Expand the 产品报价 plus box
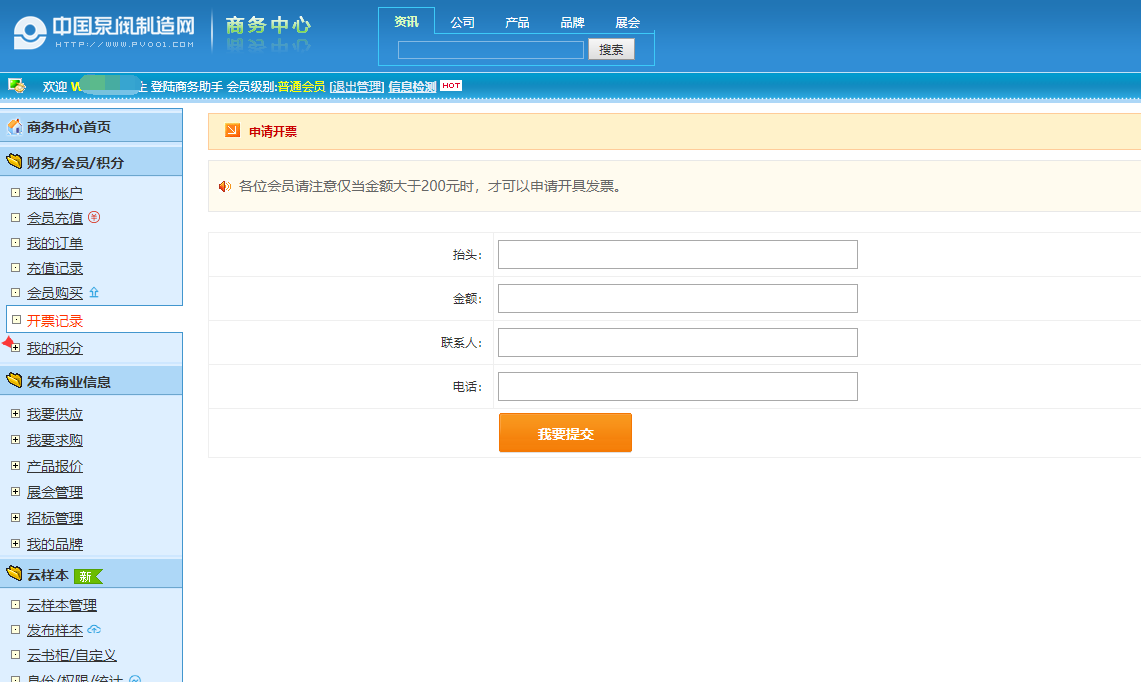 point(15,466)
